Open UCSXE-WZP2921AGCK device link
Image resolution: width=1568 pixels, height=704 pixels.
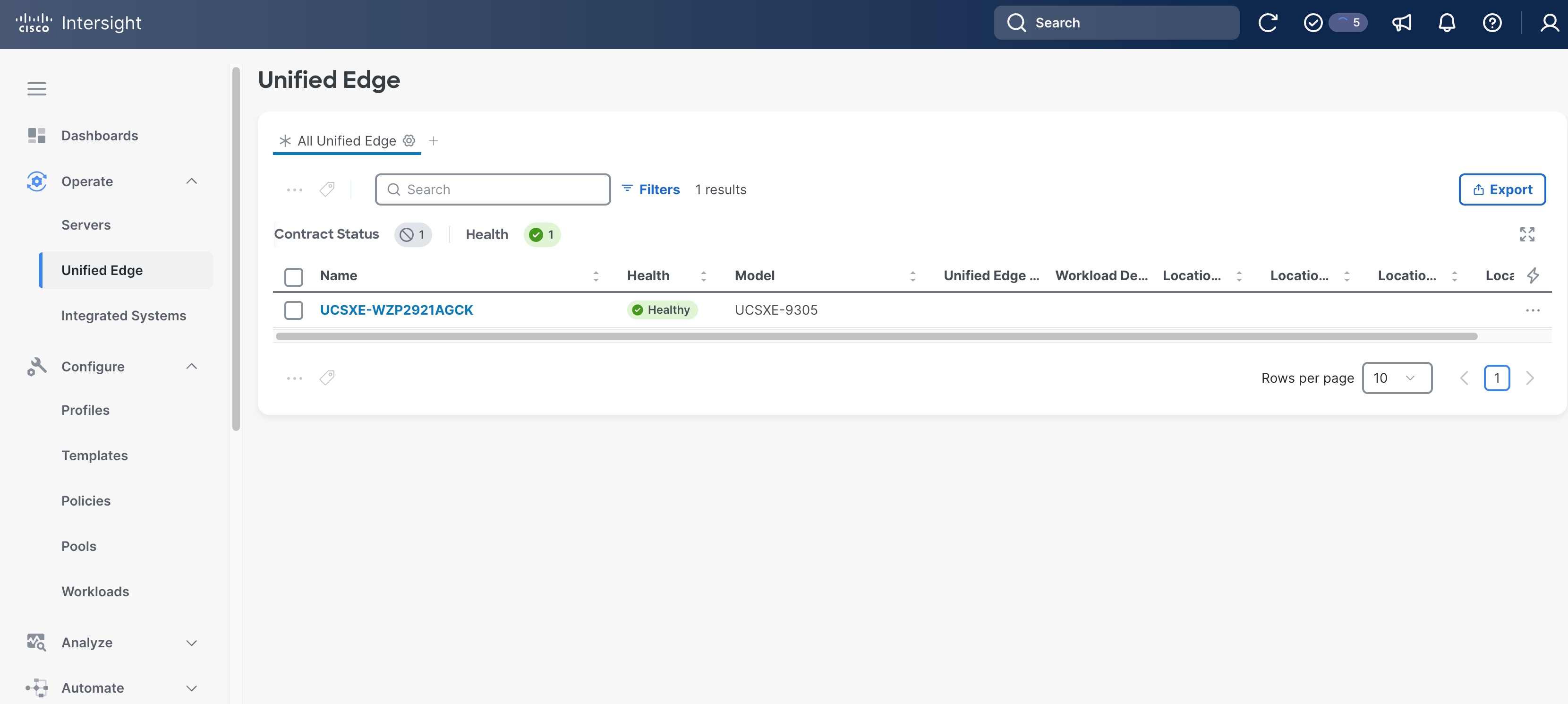(396, 310)
